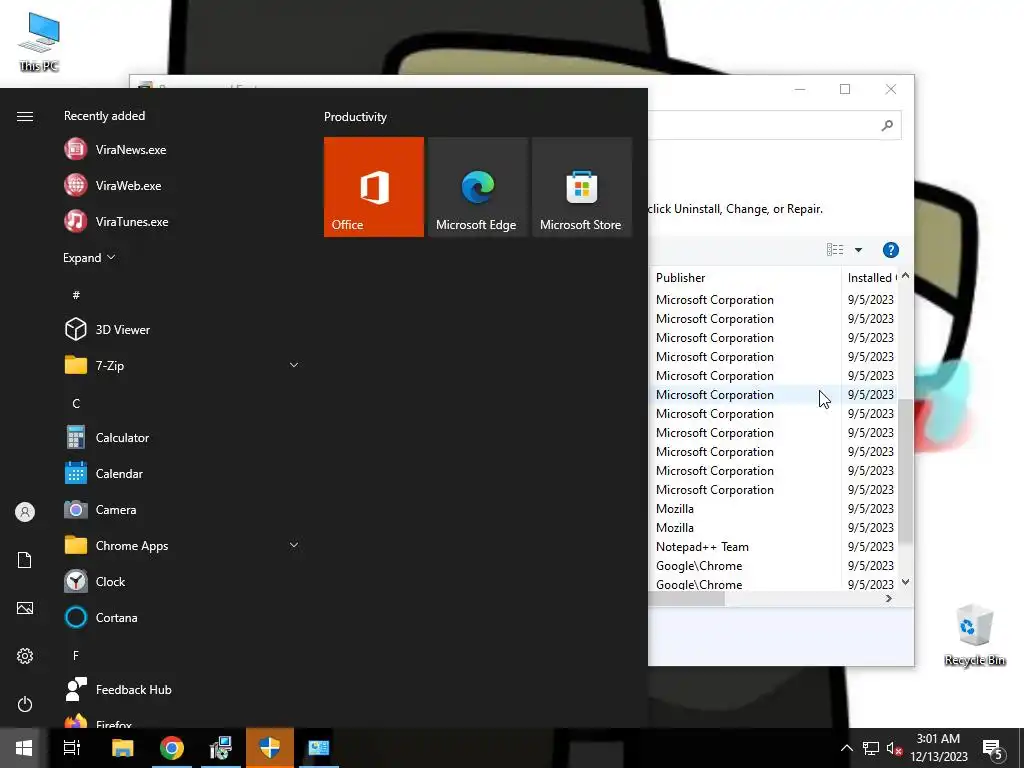Toggle the Start menu hamburger navigation
Screen dimensions: 1024x768
click(25, 116)
